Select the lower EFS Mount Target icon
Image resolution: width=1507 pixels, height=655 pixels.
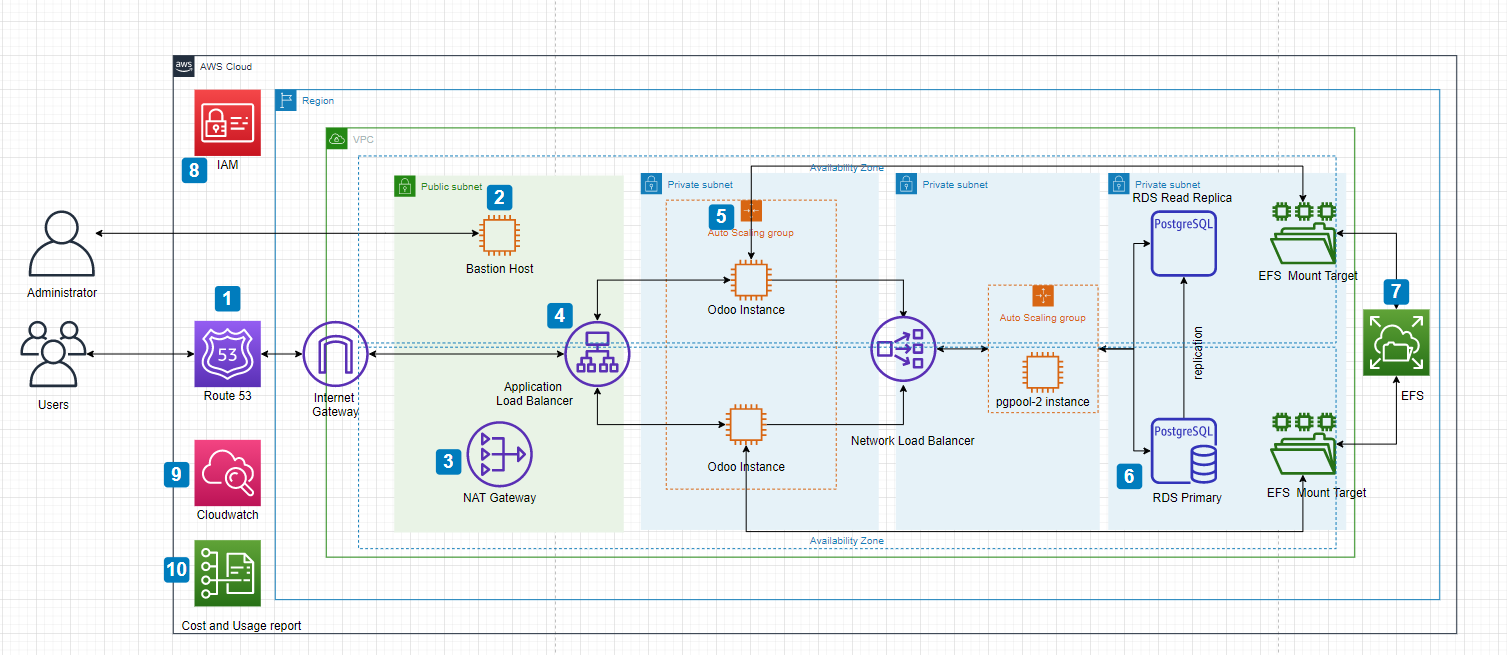pyautogui.click(x=1304, y=444)
